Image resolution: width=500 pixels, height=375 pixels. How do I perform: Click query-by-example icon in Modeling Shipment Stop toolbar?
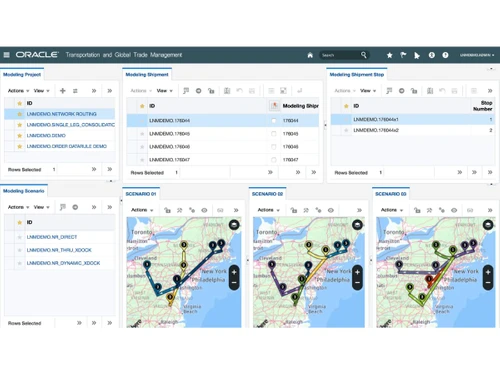pos(389,91)
